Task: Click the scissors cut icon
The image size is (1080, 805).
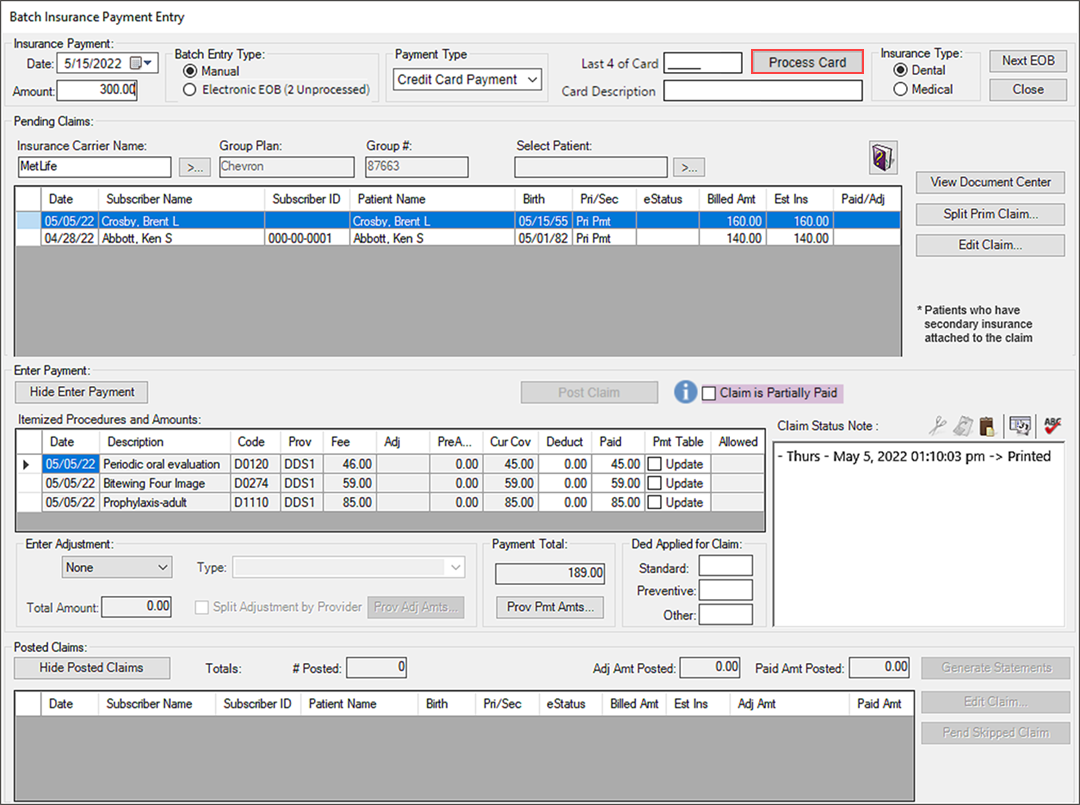Action: tap(936, 426)
